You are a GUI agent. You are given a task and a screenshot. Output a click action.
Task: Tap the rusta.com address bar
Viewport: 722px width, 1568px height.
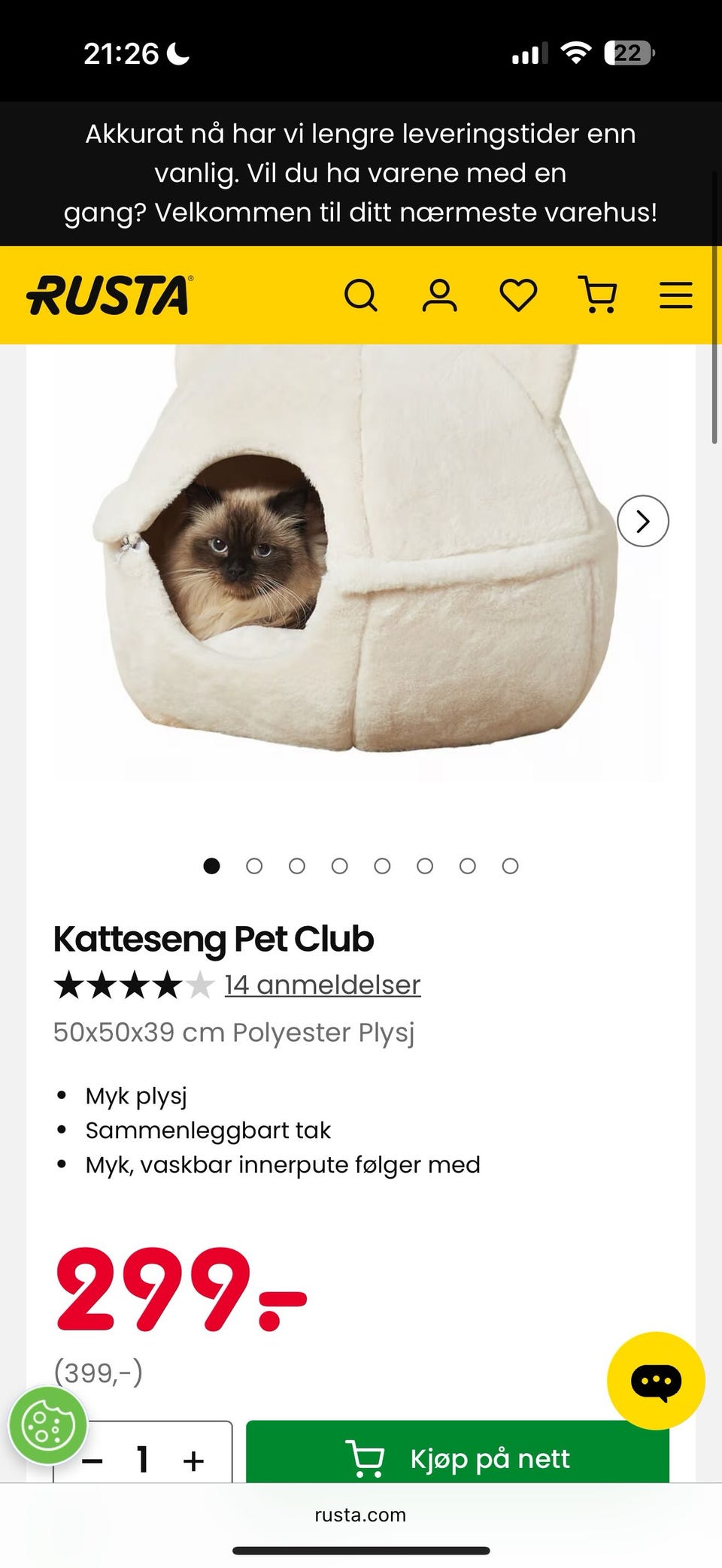click(x=360, y=1515)
